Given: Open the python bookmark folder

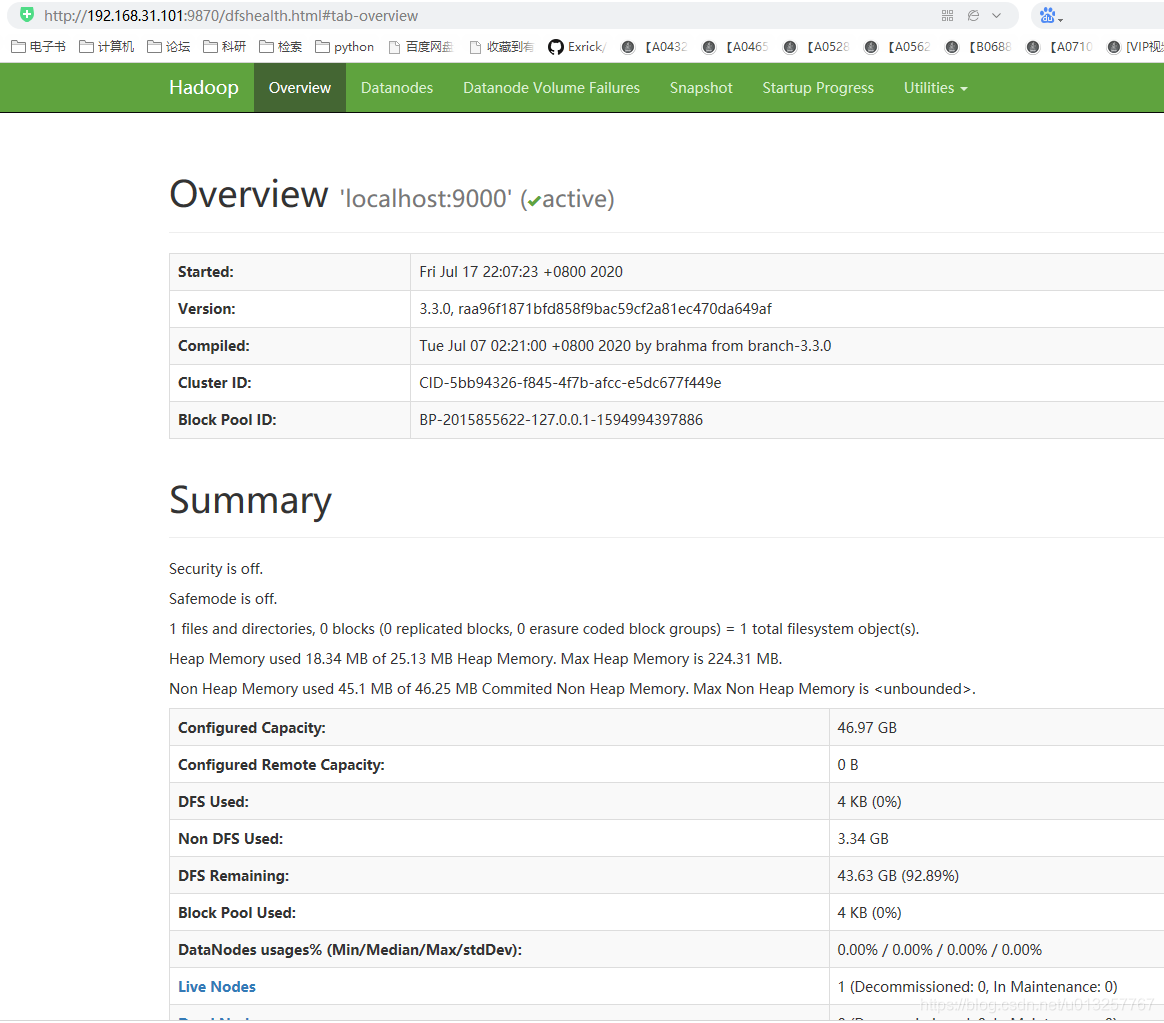Looking at the screenshot, I should 344,47.
